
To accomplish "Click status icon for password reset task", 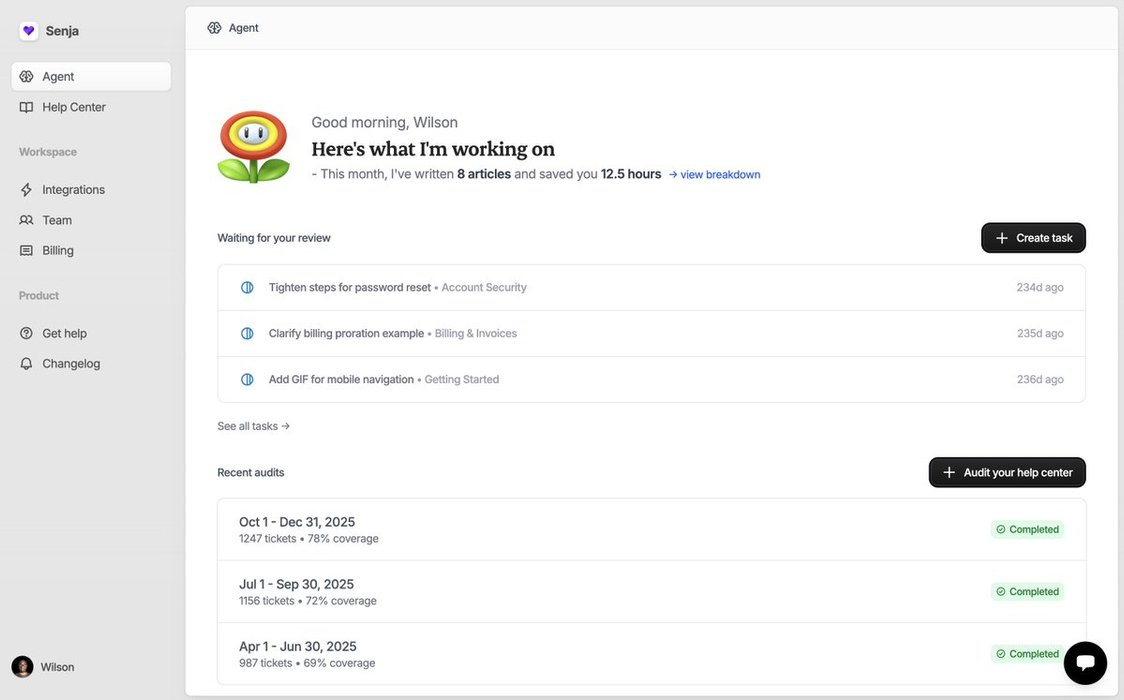I will (x=247, y=288).
